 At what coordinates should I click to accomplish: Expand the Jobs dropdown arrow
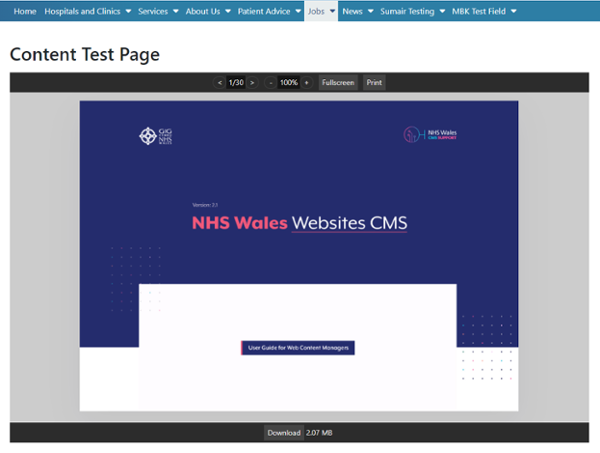point(332,11)
